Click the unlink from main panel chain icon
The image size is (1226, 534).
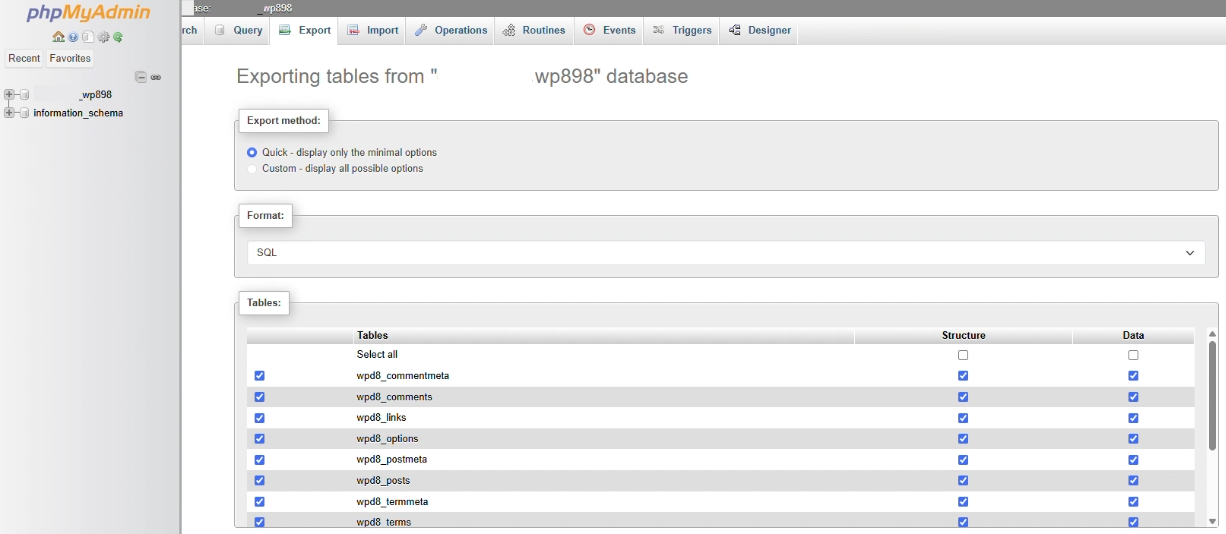coord(156,77)
